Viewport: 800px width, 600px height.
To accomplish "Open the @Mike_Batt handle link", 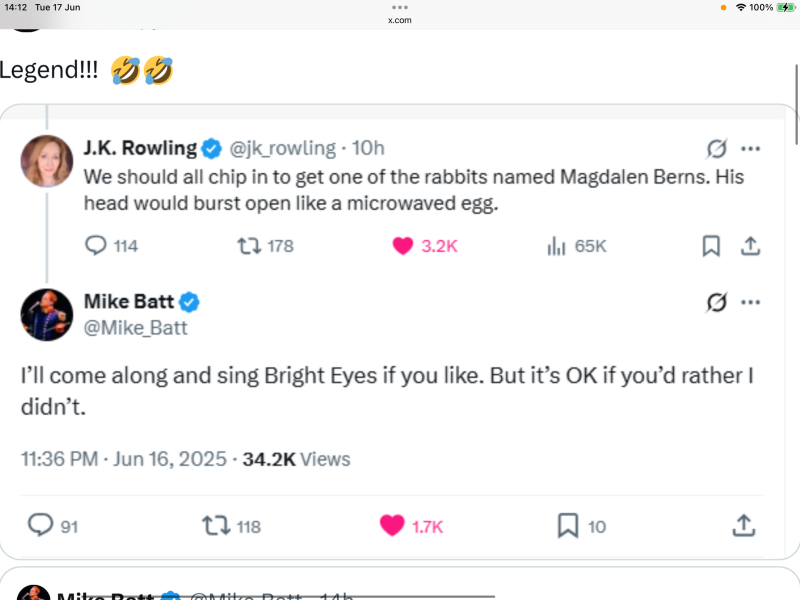I will pos(136,327).
